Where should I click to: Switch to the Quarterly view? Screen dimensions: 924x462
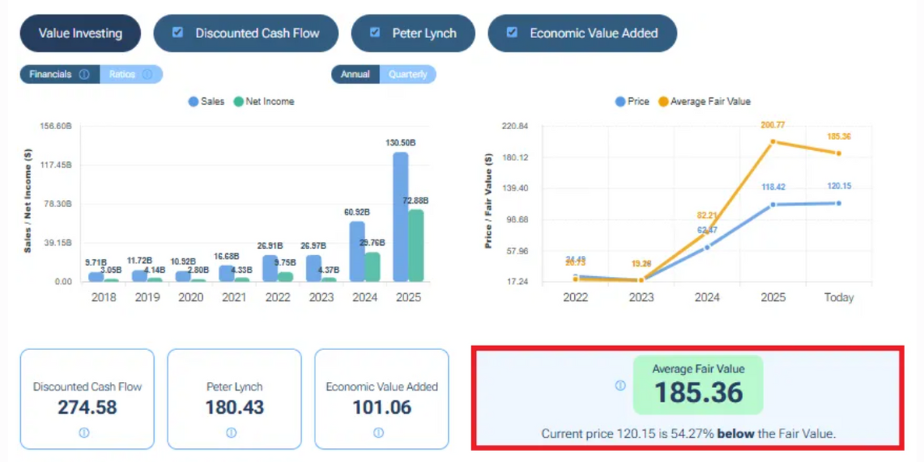click(408, 74)
